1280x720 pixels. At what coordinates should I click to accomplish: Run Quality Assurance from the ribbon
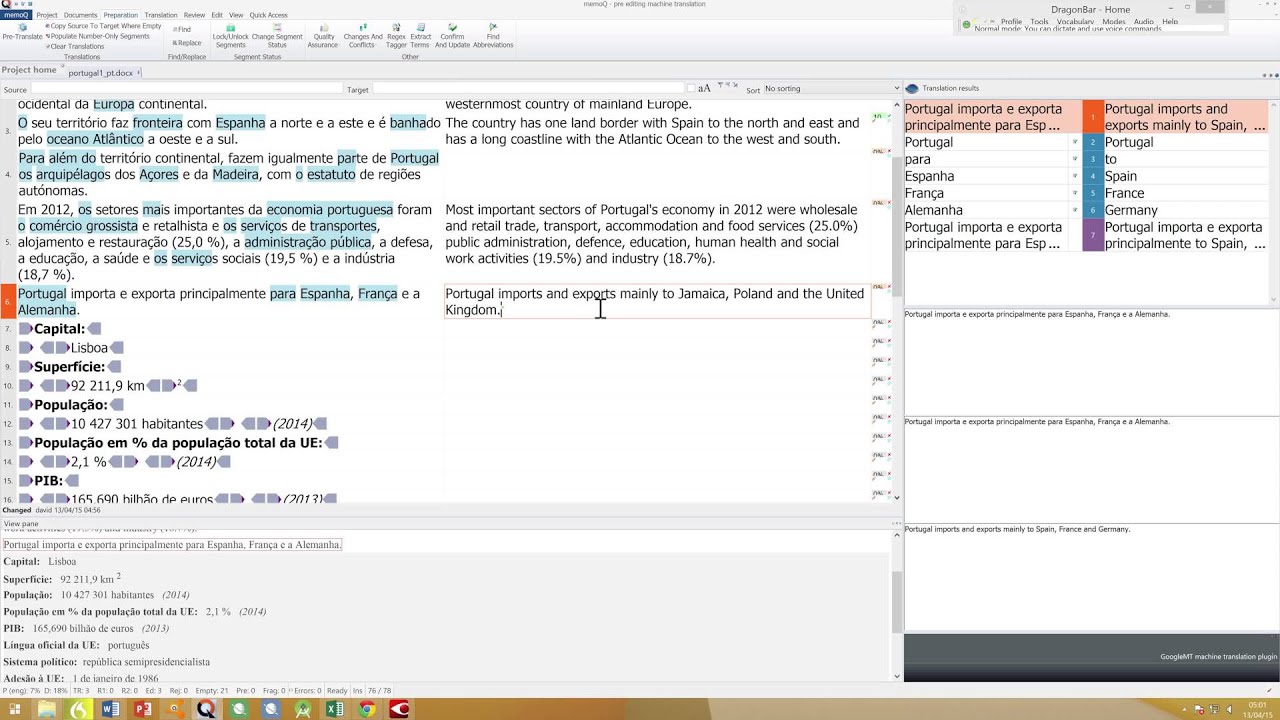pos(323,36)
